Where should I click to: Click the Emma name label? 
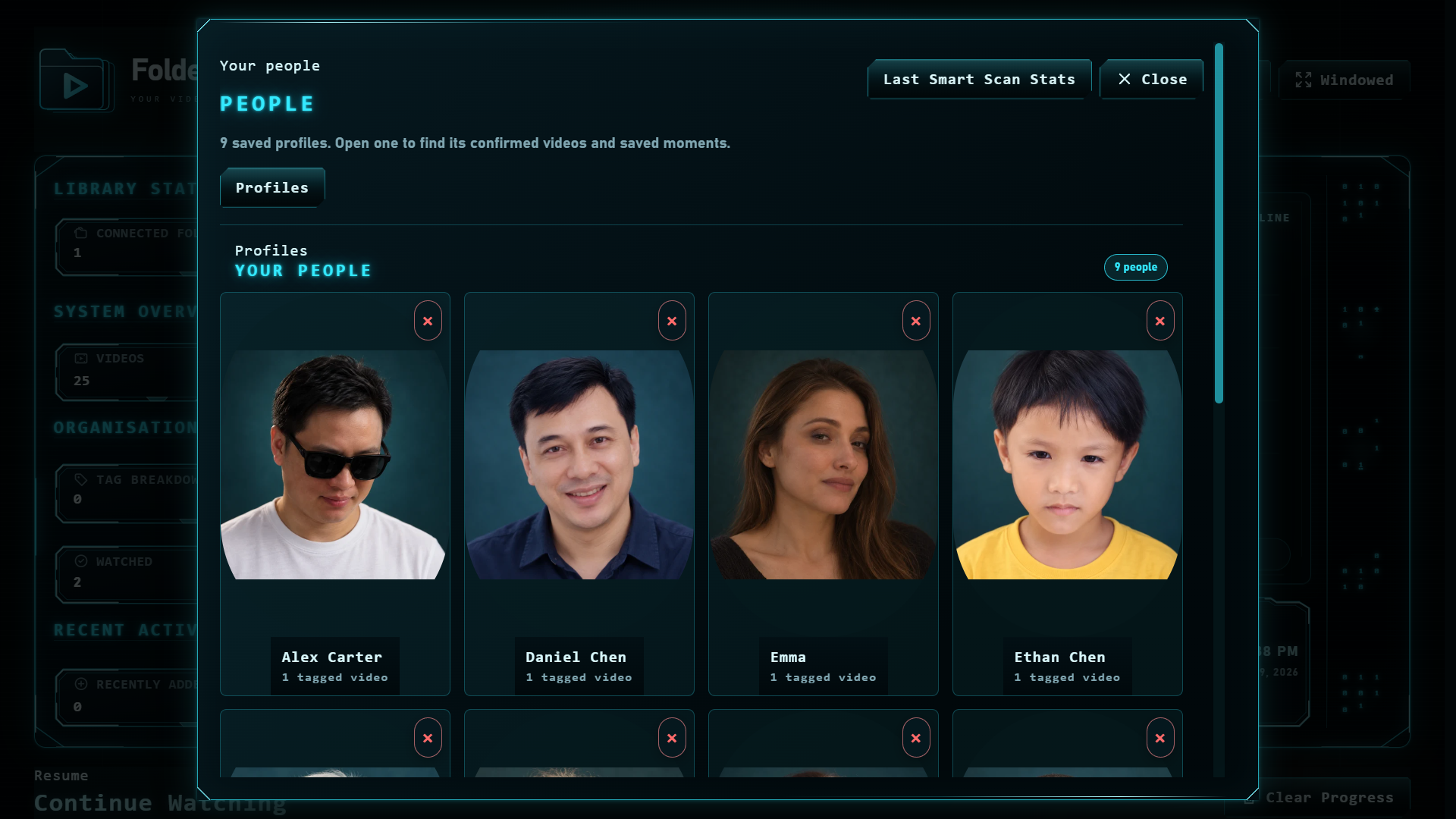pyautogui.click(x=788, y=657)
